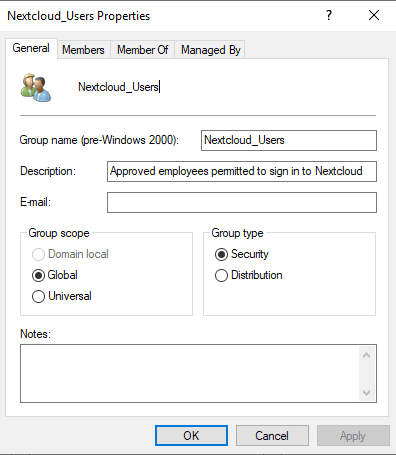Choose the Distribution group type
Viewport: 396px width, 455px height.
249,275
